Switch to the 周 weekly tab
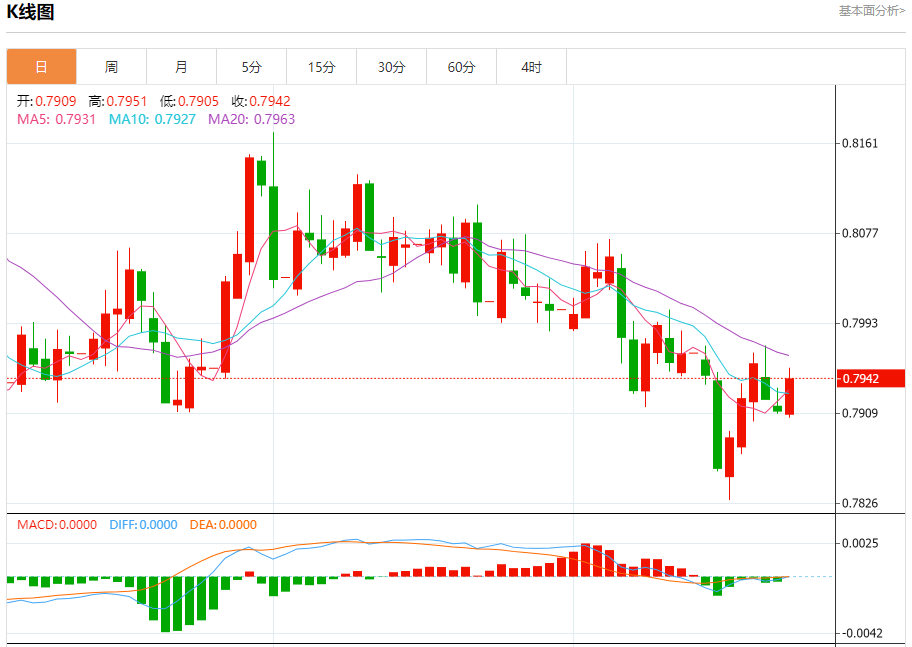The width and height of the screenshot is (912, 647). pyautogui.click(x=111, y=67)
